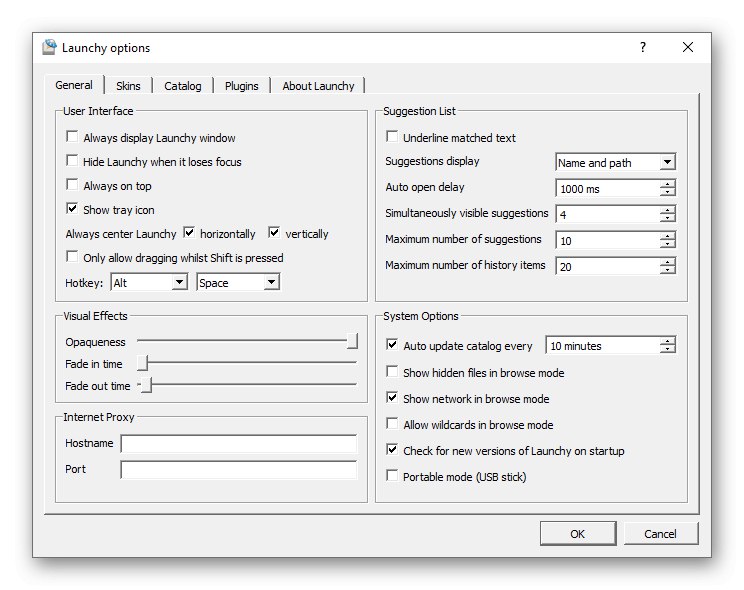Click the Fade in time slider handle
This screenshot has width=744, height=590.
pos(143,363)
